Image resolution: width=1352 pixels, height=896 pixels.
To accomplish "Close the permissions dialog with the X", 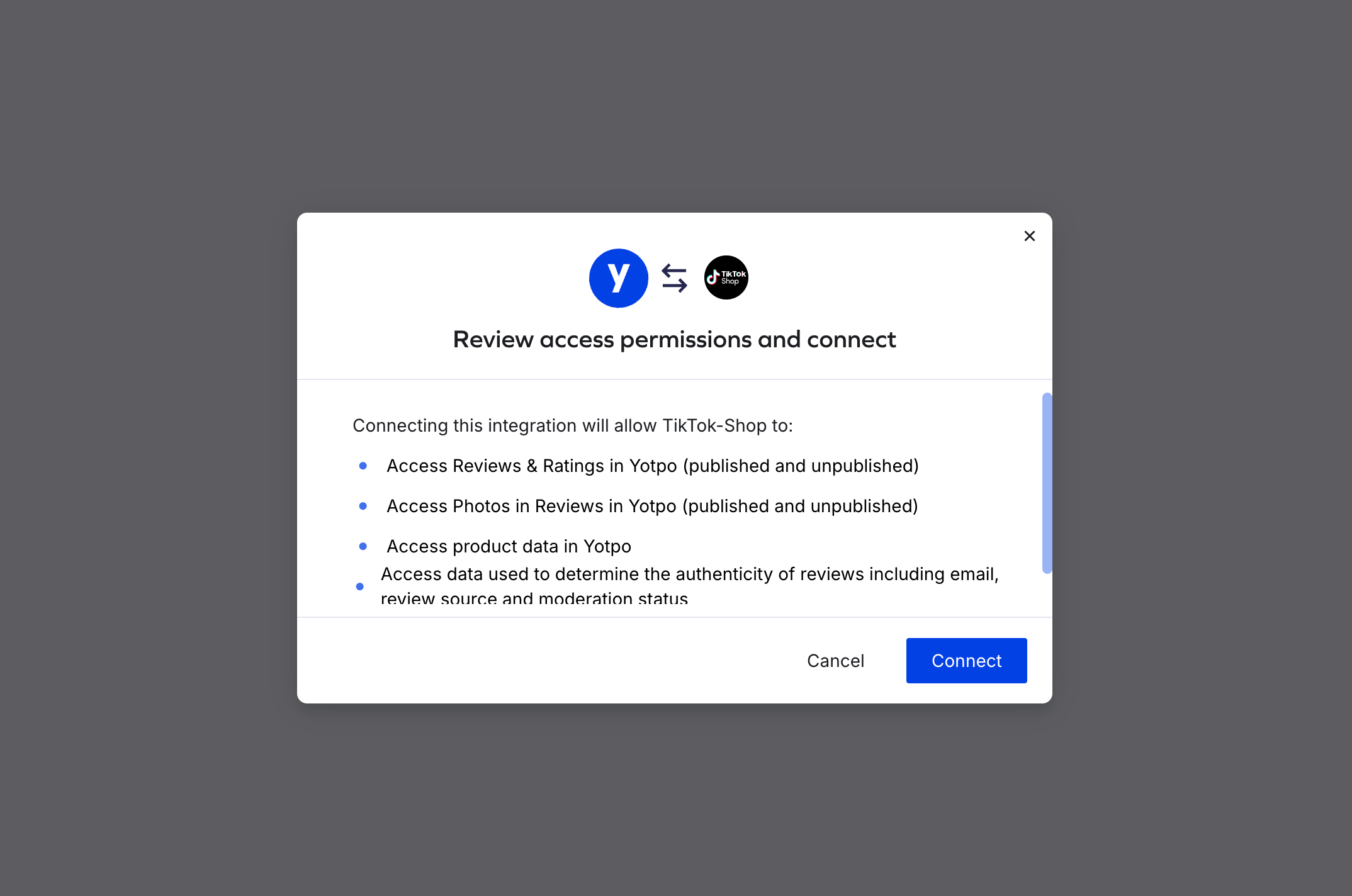I will coord(1029,236).
